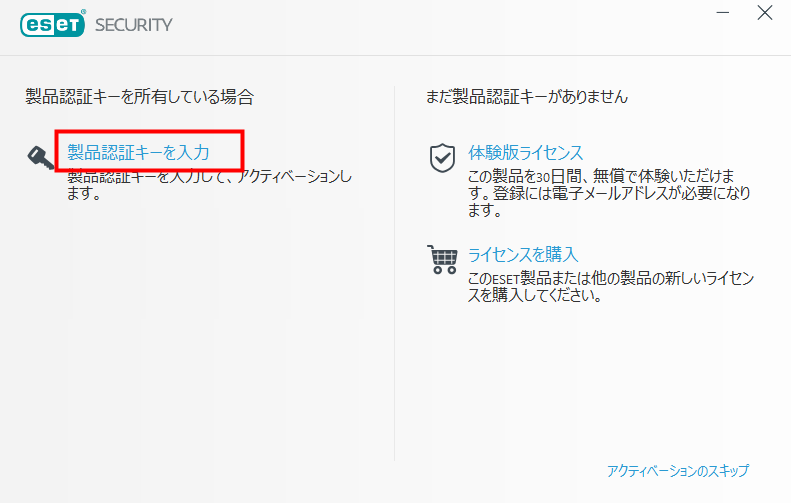This screenshot has height=503, width=791.
Task: Click the 製品認証キーを所有している場合 heading
Action: pyautogui.click(x=140, y=96)
